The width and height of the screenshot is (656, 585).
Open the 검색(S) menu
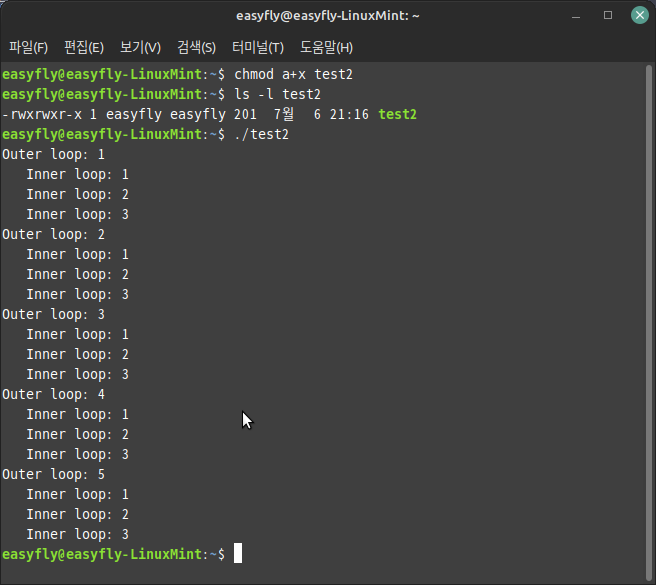(196, 47)
